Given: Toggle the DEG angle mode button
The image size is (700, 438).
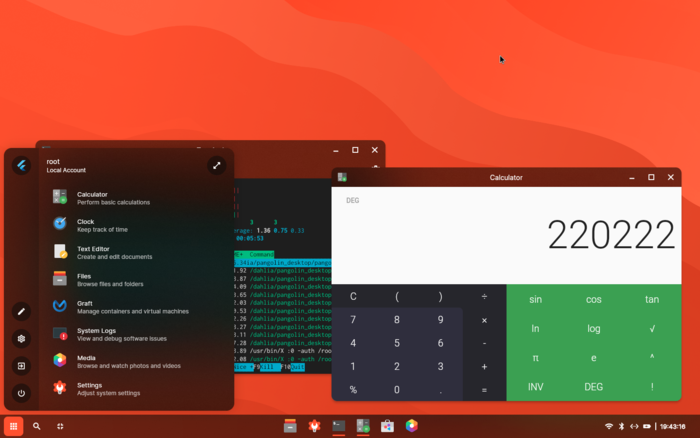Looking at the screenshot, I should [x=594, y=387].
